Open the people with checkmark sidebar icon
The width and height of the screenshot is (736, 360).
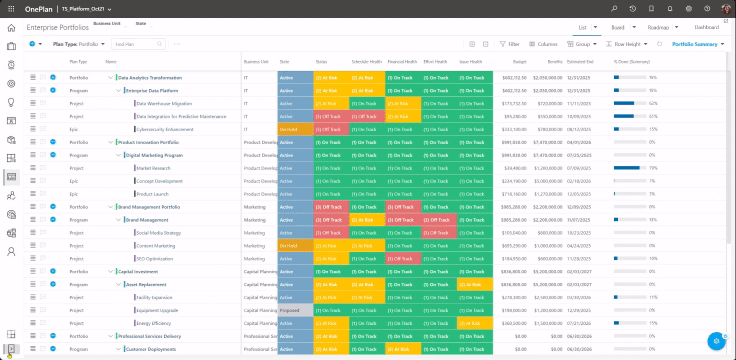[11, 196]
